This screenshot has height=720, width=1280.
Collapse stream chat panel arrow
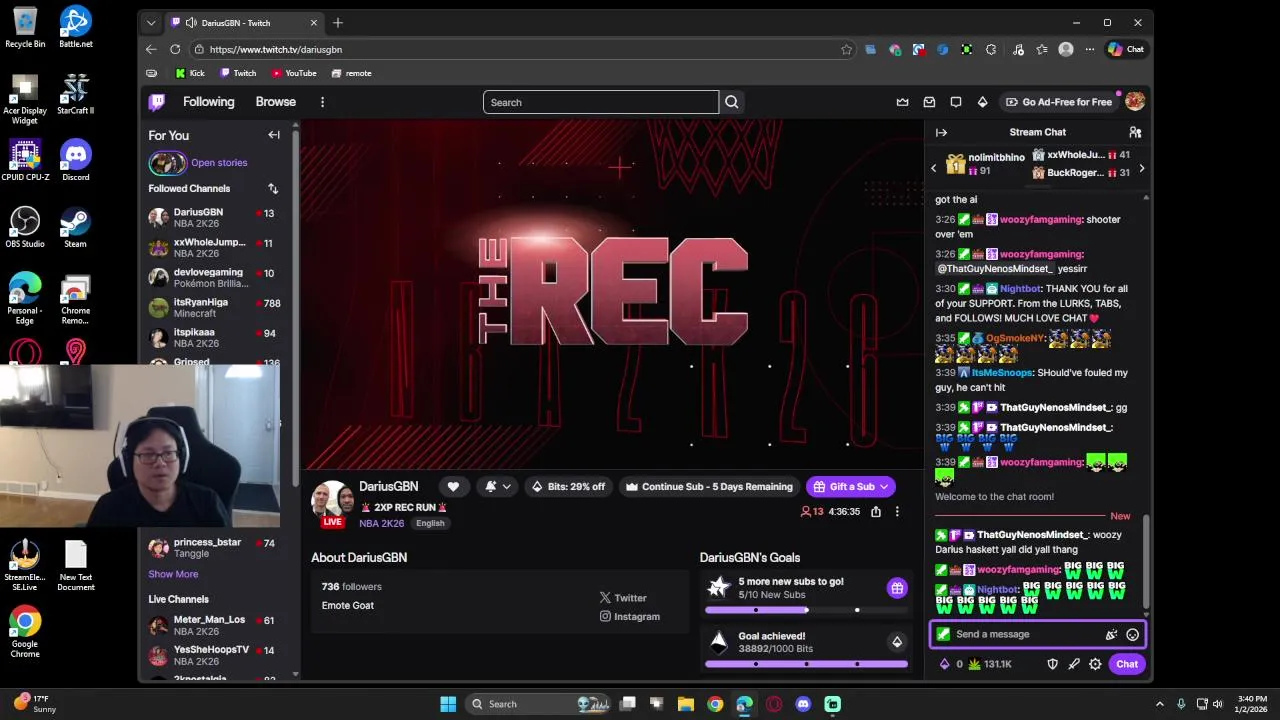941,132
